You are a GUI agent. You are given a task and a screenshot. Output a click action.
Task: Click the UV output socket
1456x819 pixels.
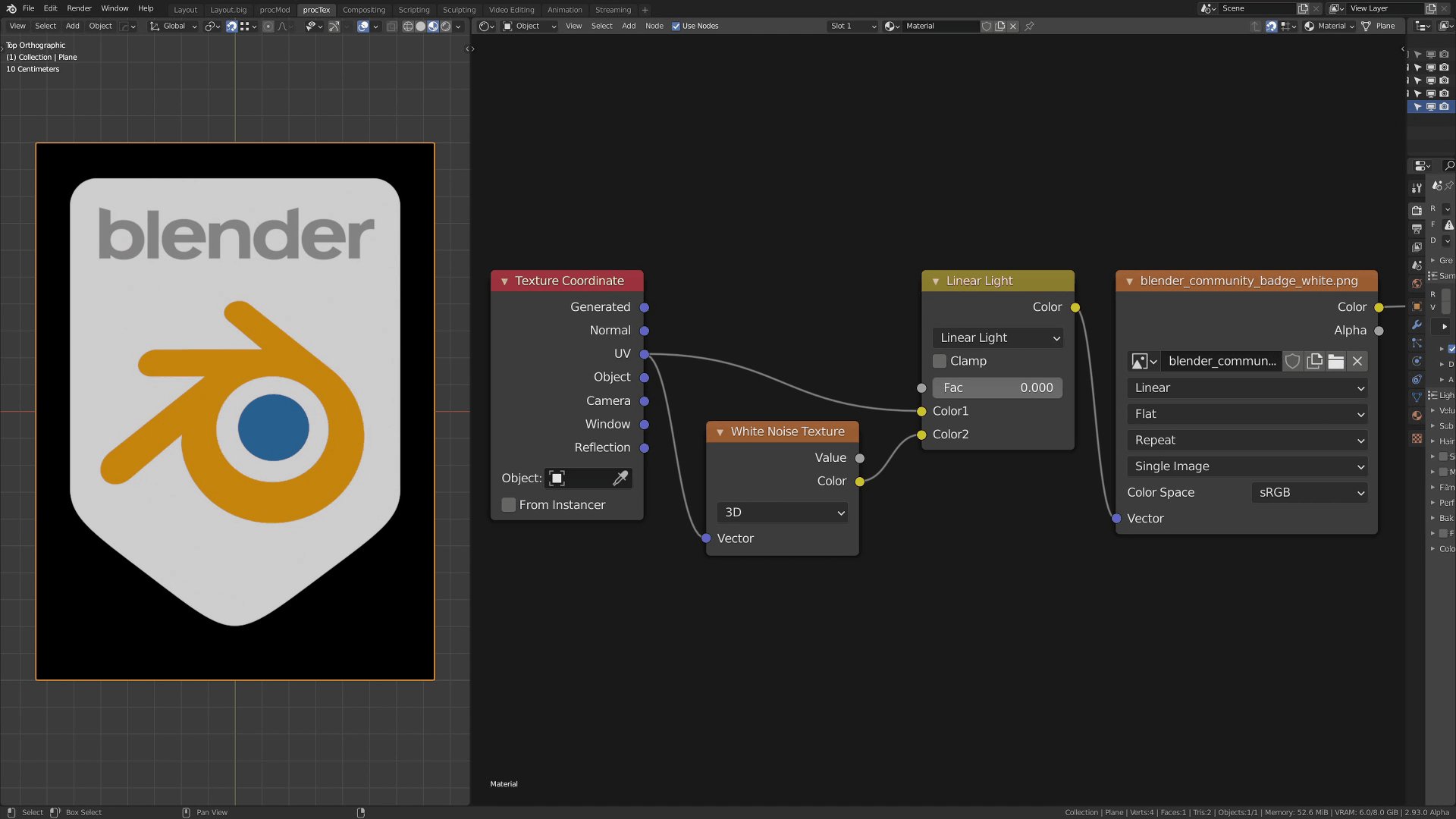(x=644, y=354)
